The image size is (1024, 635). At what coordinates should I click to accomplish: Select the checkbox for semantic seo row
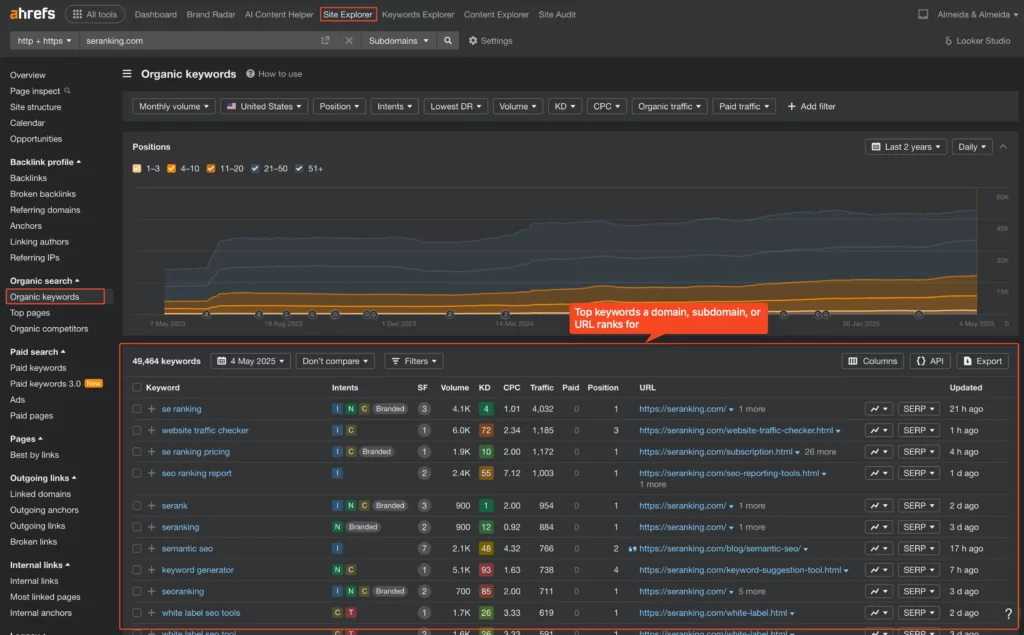click(137, 549)
